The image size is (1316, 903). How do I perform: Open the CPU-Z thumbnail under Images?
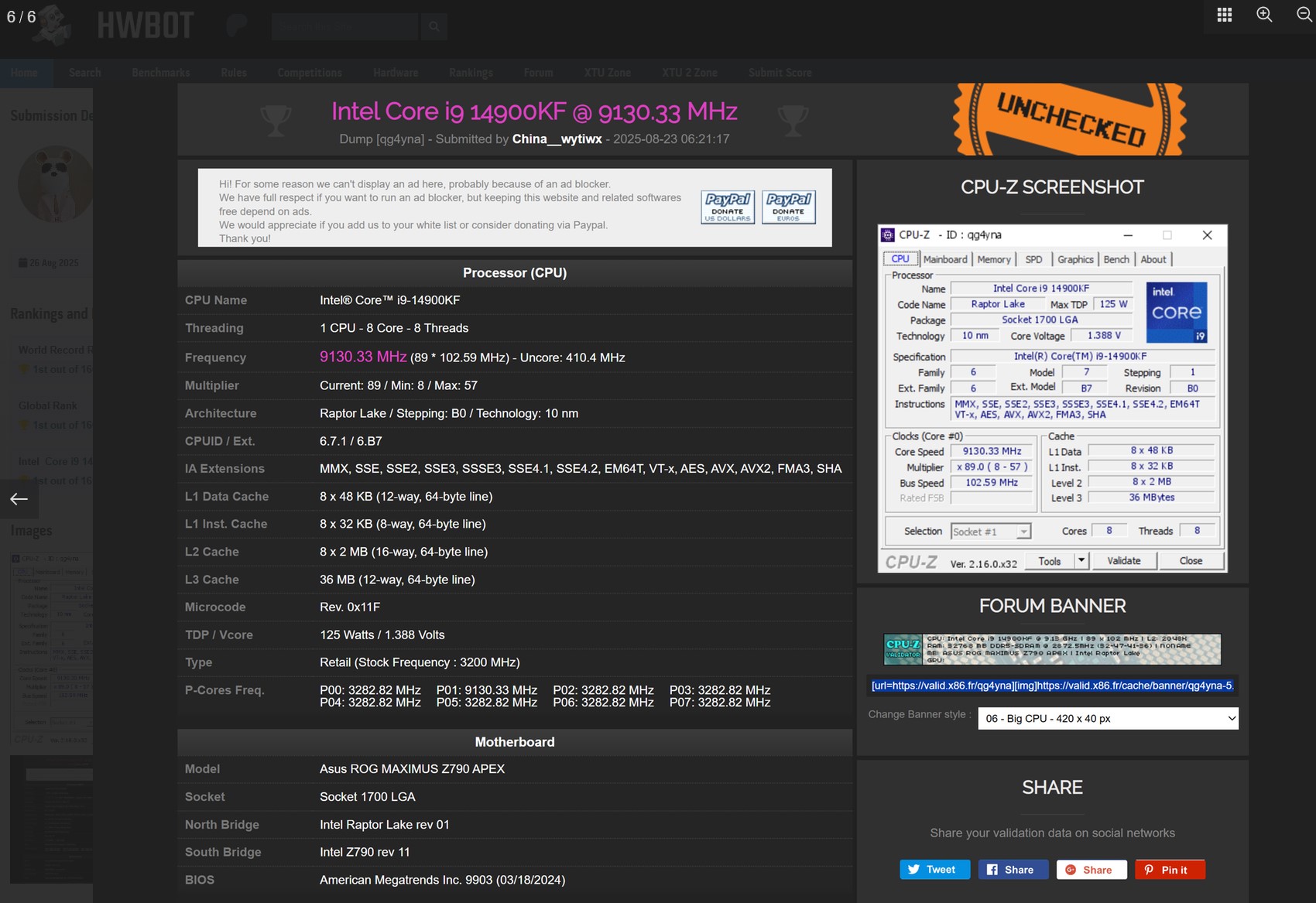(51, 648)
